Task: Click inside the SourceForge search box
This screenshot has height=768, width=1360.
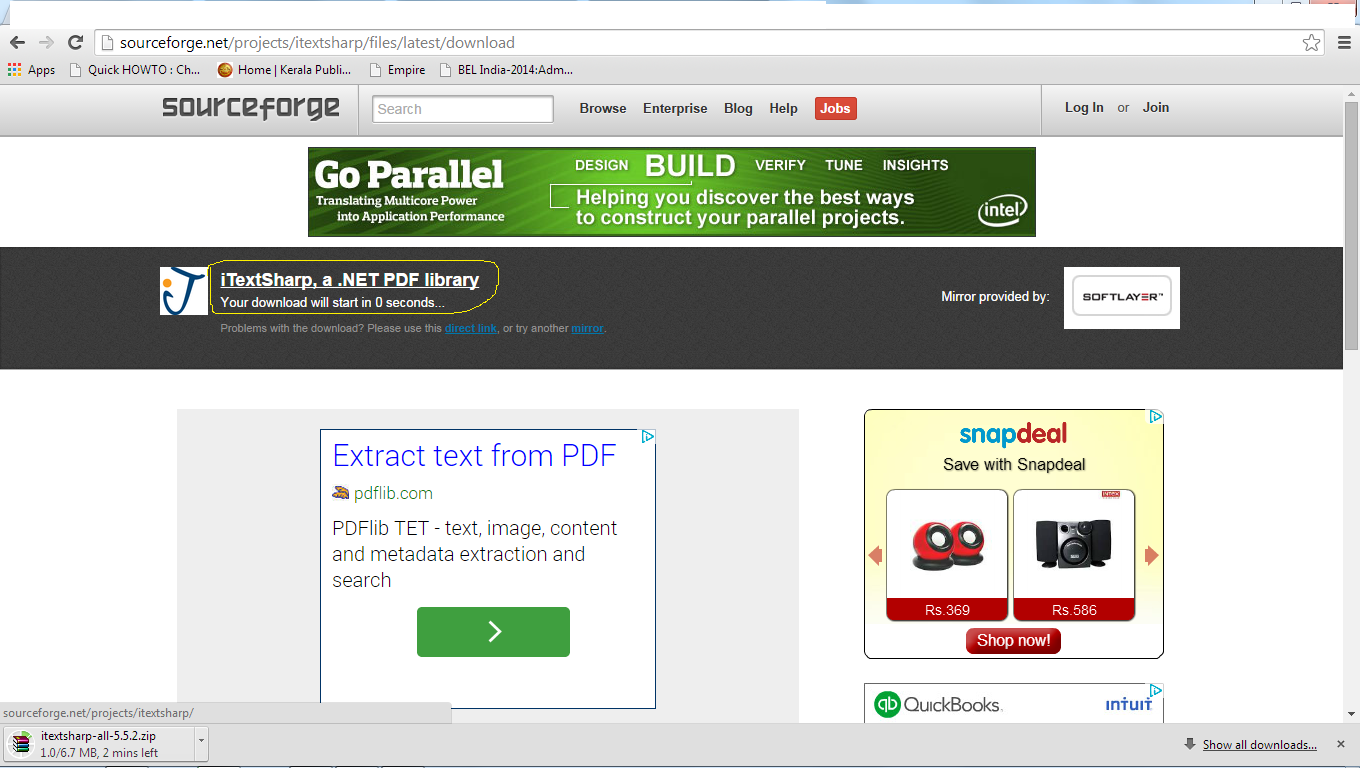Action: (462, 108)
